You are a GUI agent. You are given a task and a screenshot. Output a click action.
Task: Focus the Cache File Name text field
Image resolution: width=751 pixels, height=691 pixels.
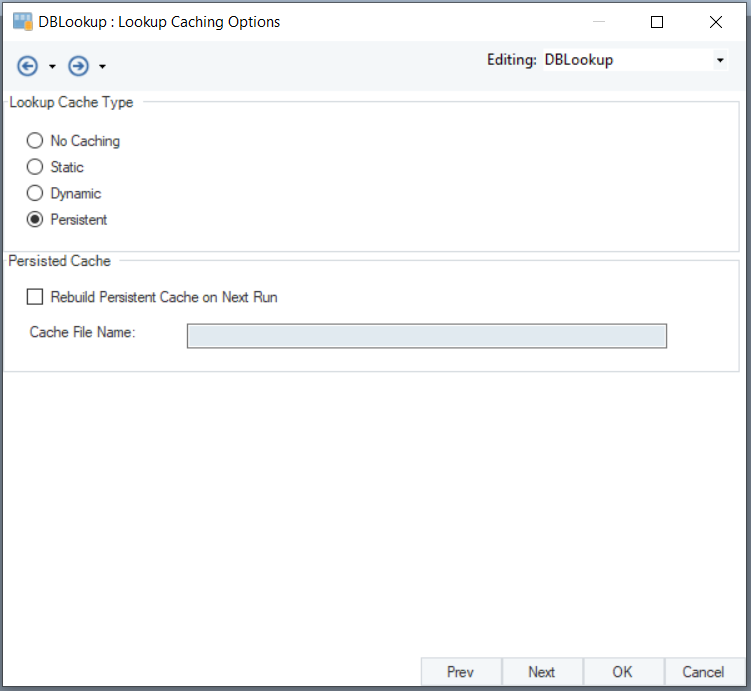tap(426, 336)
